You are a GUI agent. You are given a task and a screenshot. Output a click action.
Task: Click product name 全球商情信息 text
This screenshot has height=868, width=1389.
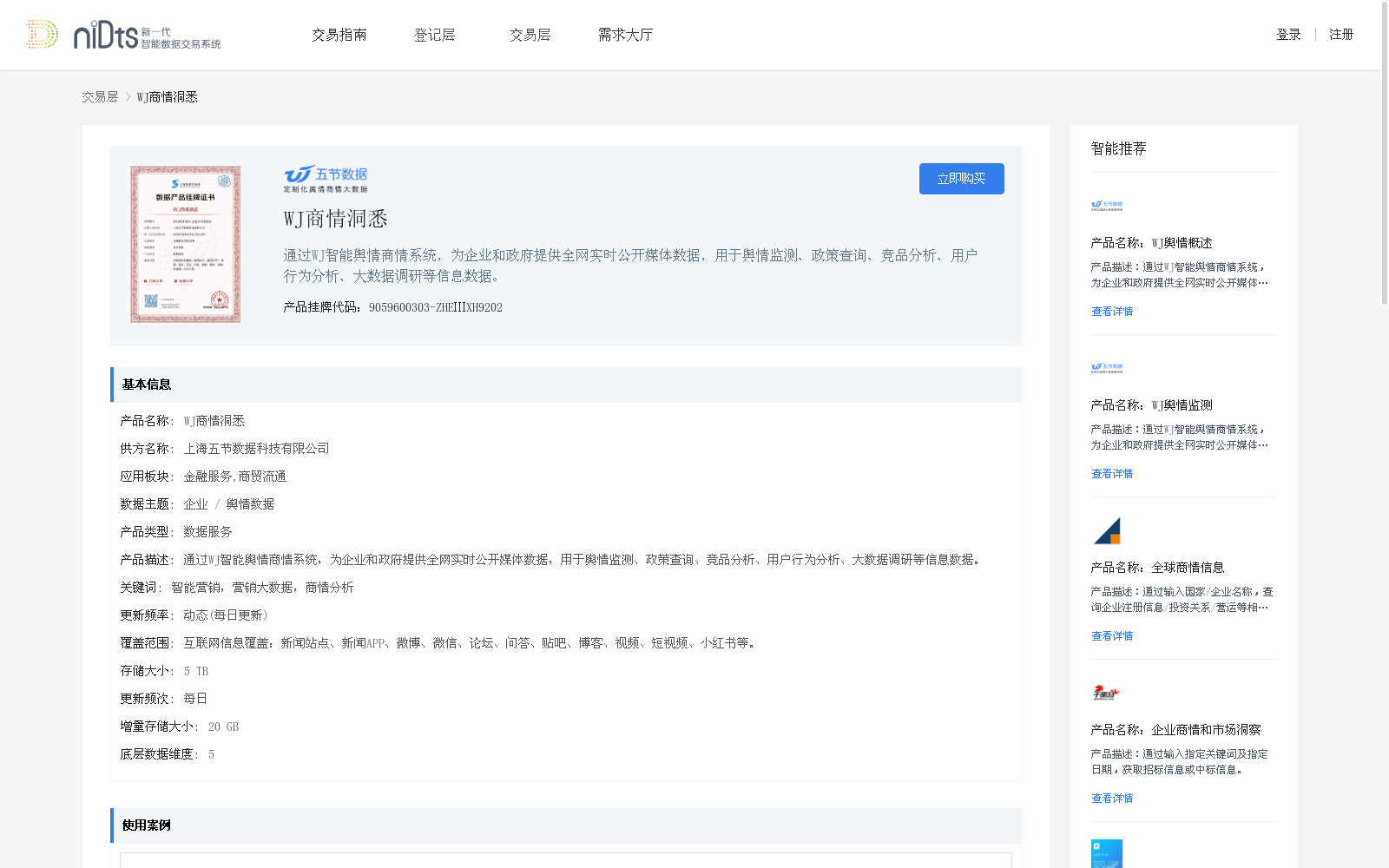(1188, 568)
